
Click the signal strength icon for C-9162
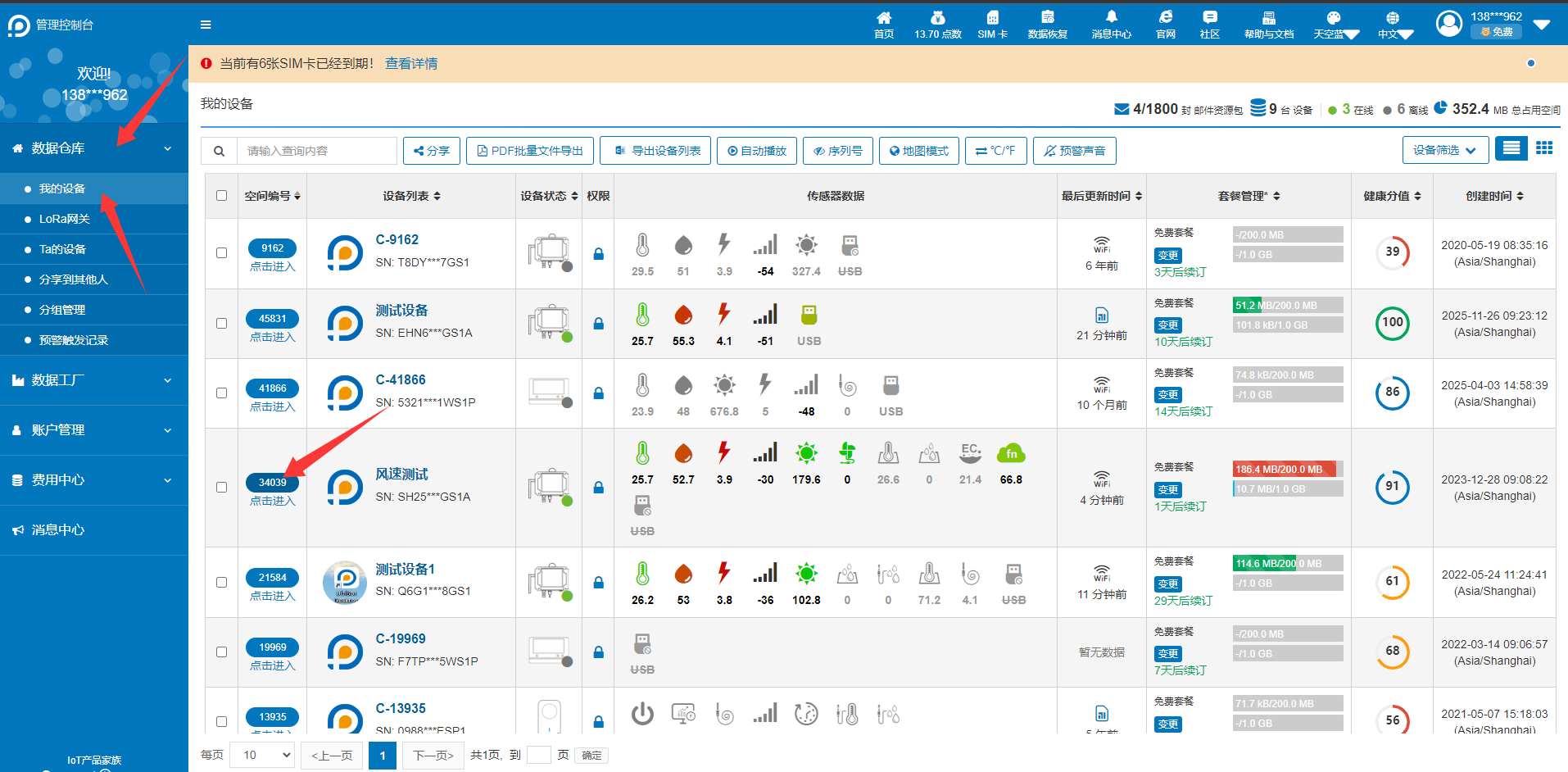[765, 244]
